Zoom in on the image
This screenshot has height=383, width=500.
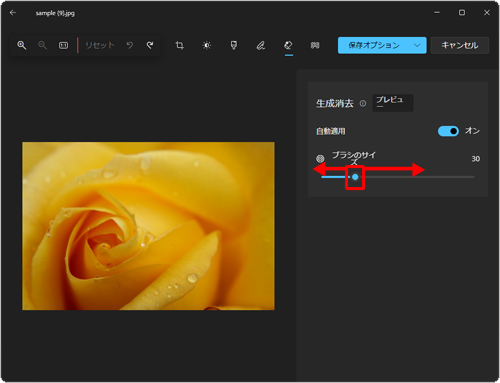22,45
